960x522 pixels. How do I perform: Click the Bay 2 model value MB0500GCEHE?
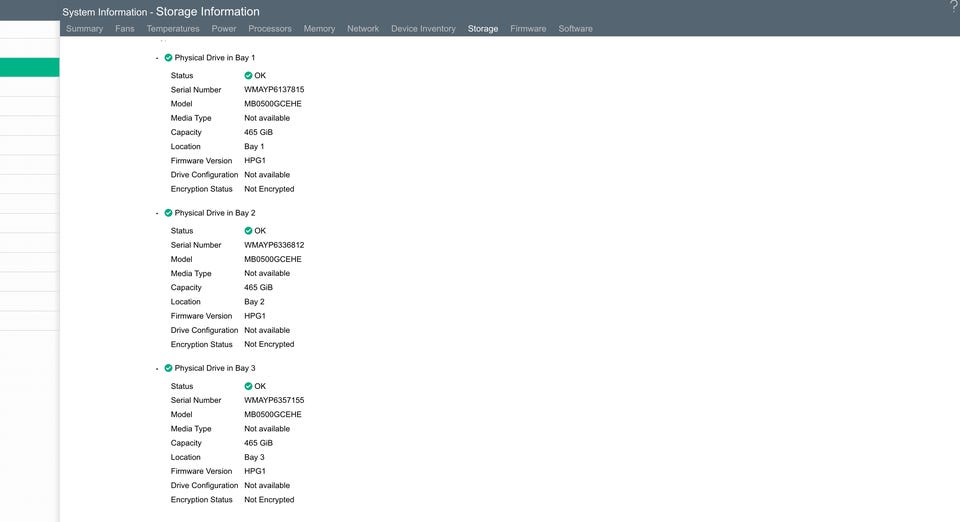click(273, 259)
